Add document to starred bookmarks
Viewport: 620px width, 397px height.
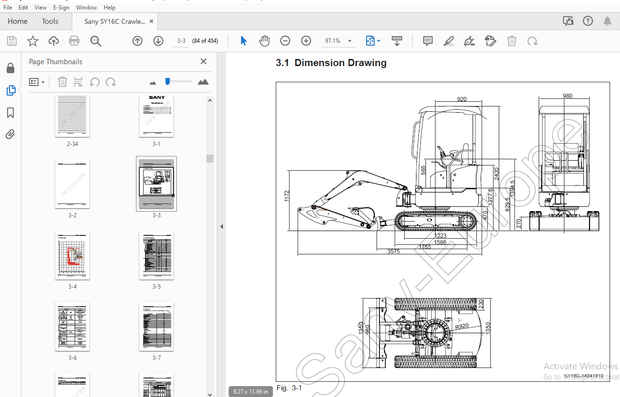pyautogui.click(x=33, y=41)
